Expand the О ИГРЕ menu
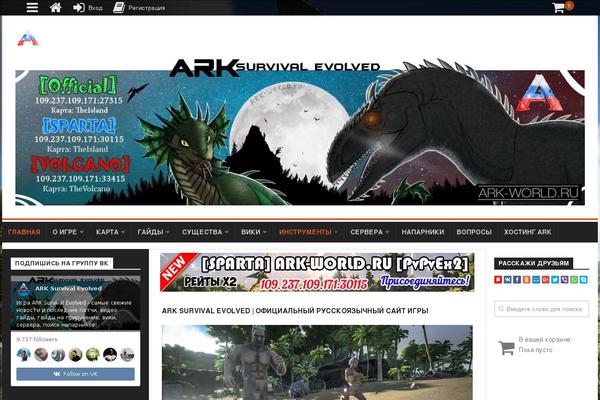 (x=68, y=232)
